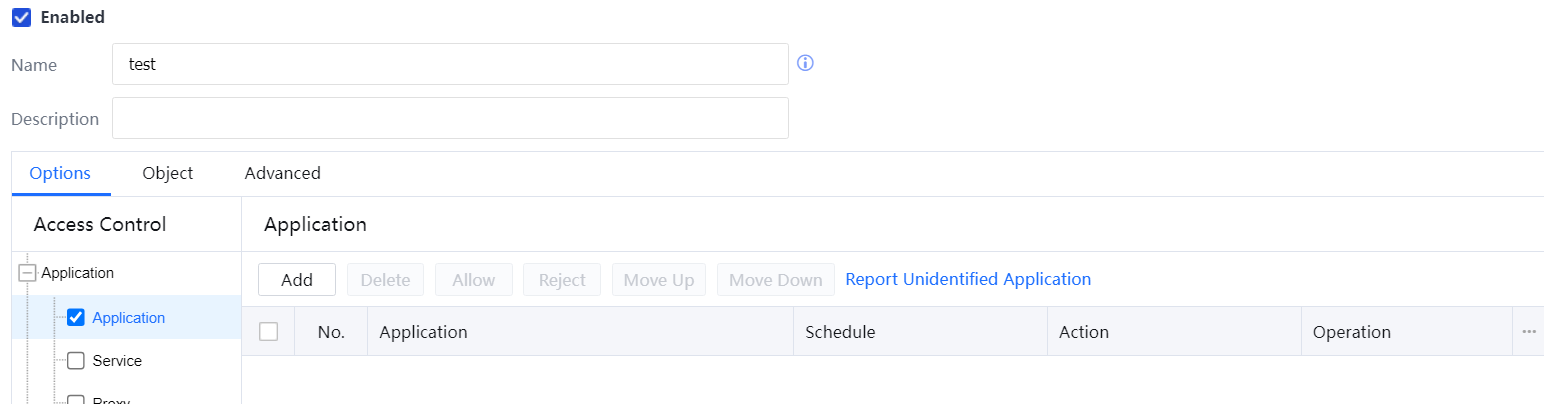The width and height of the screenshot is (1553, 404).
Task: Tick the select-all checkbox in table header
Action: (268, 332)
